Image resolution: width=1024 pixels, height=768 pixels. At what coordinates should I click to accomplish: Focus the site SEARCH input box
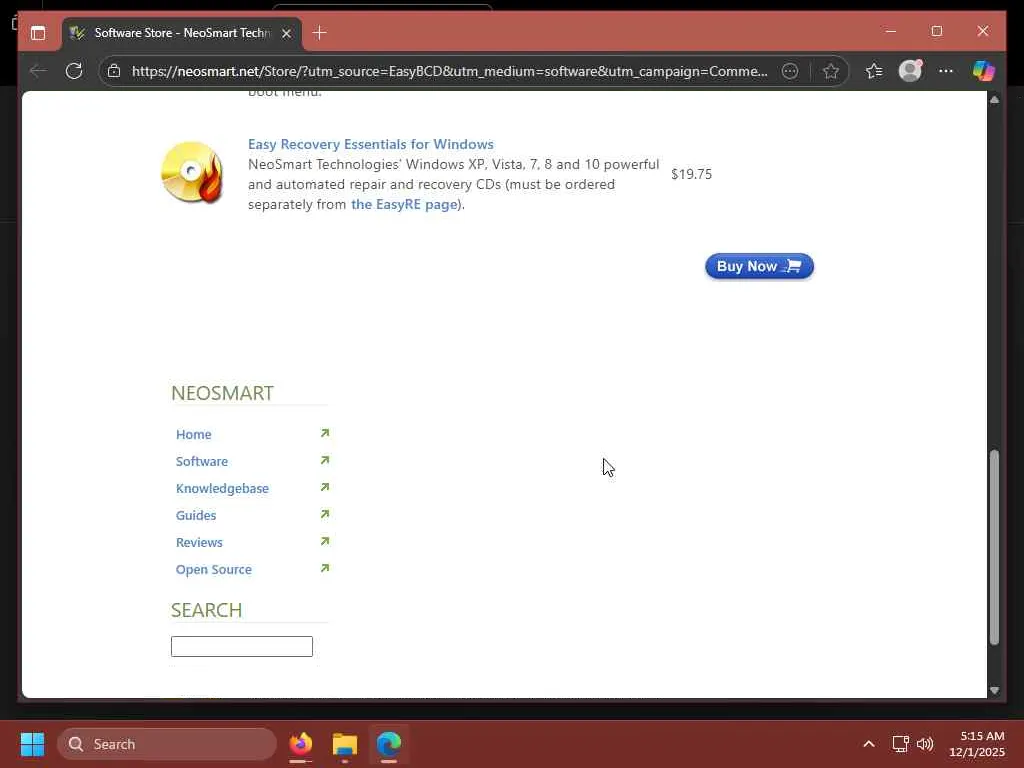(242, 647)
